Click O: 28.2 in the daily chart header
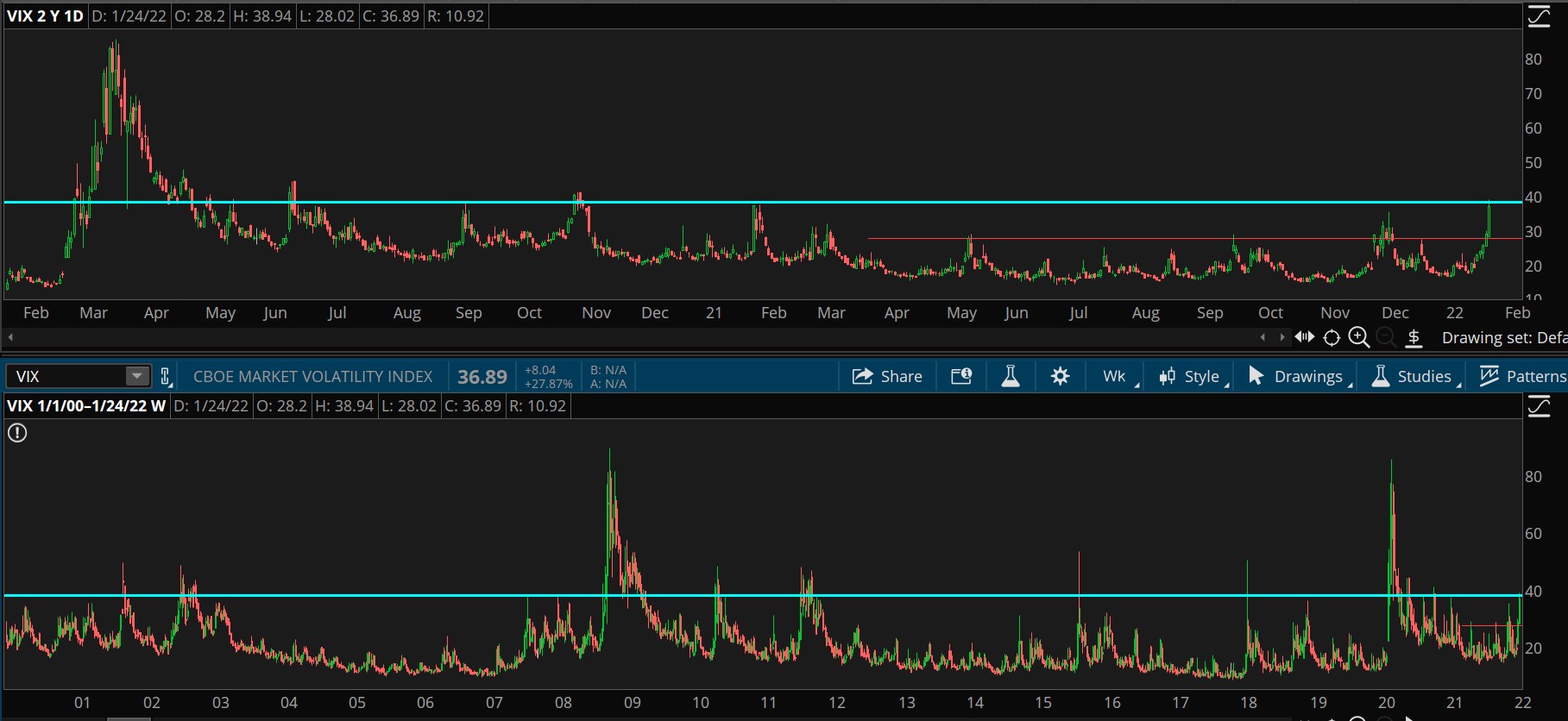This screenshot has height=721, width=1568. (x=199, y=16)
